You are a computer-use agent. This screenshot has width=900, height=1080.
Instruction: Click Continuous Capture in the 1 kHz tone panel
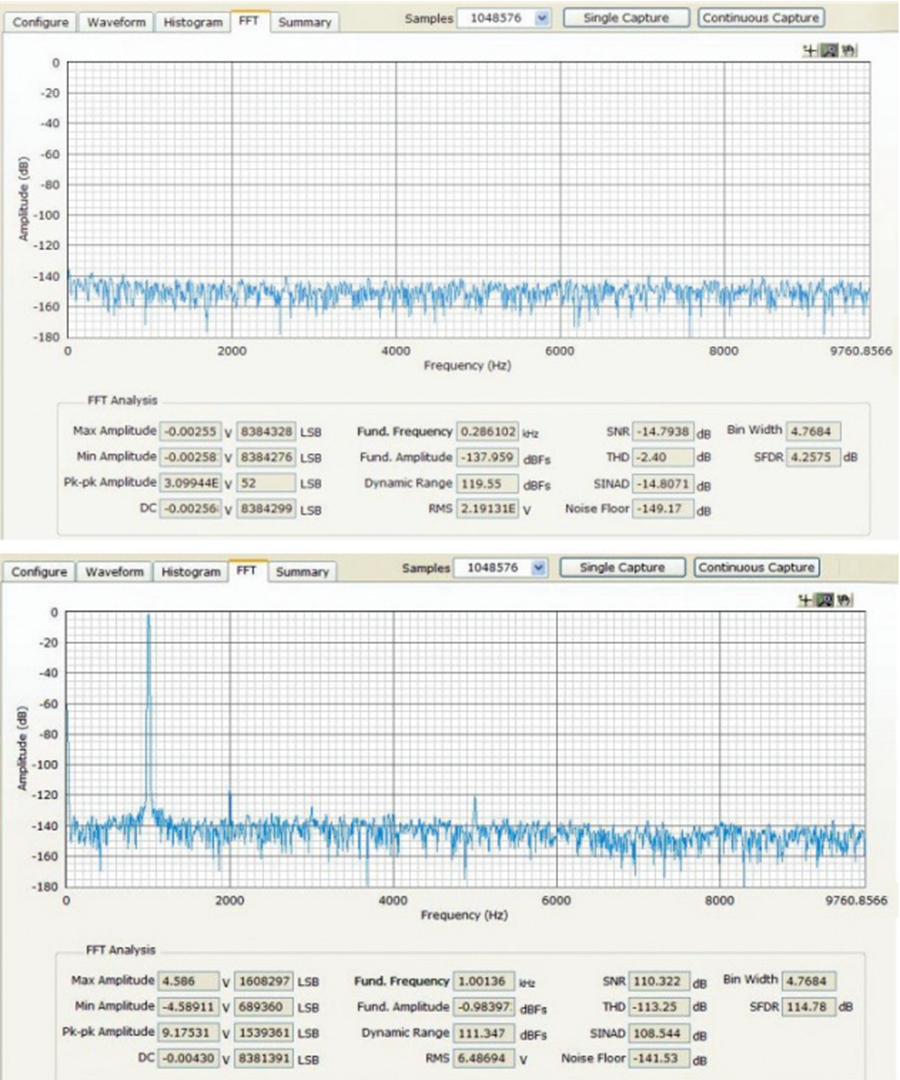(756, 568)
